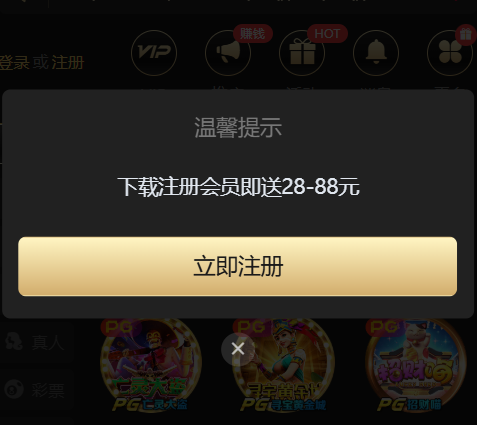Image resolution: width=477 pixels, height=425 pixels.
Task: Open the 登录 link
Action: point(14,63)
